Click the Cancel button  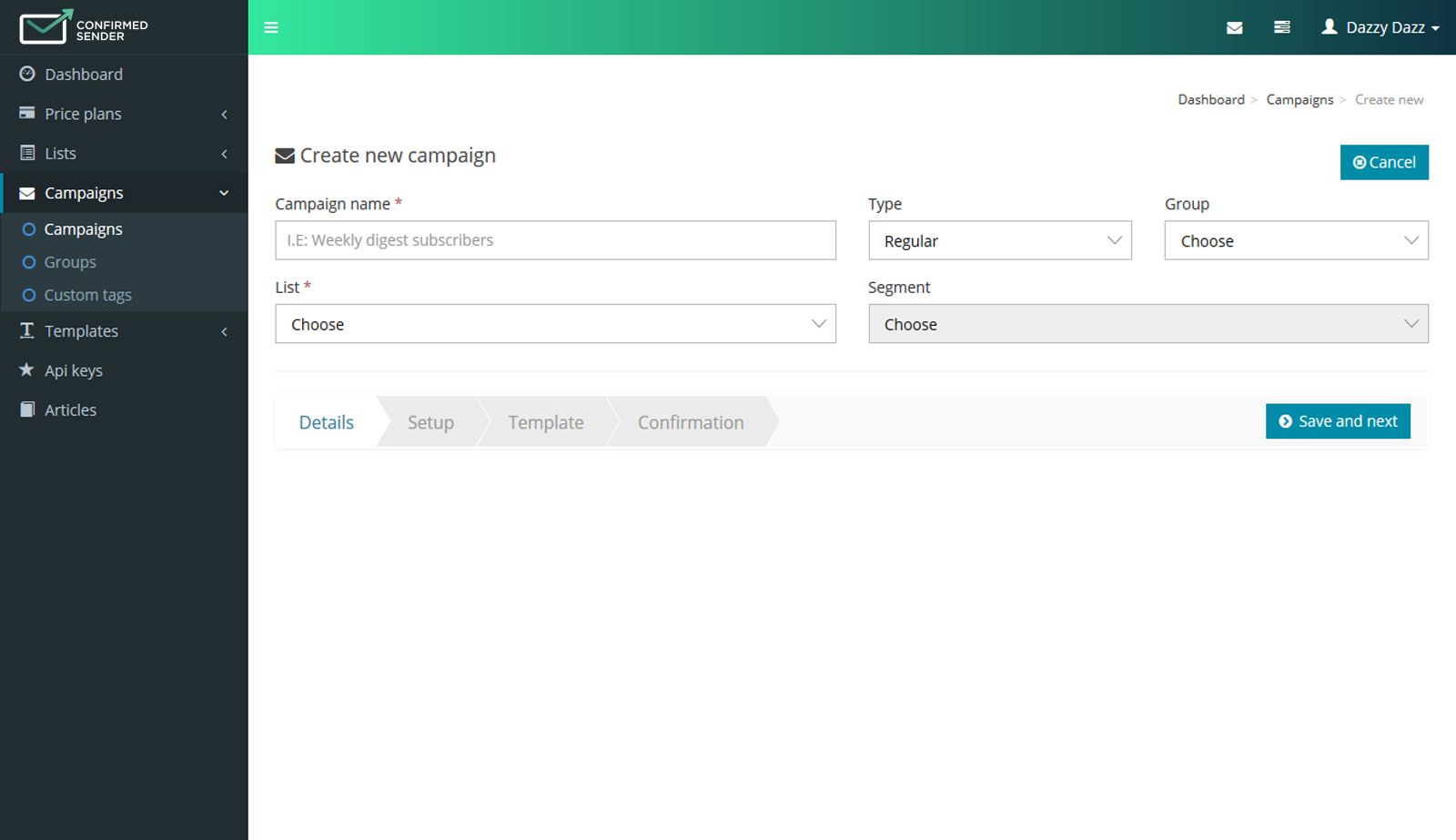pyautogui.click(x=1383, y=162)
